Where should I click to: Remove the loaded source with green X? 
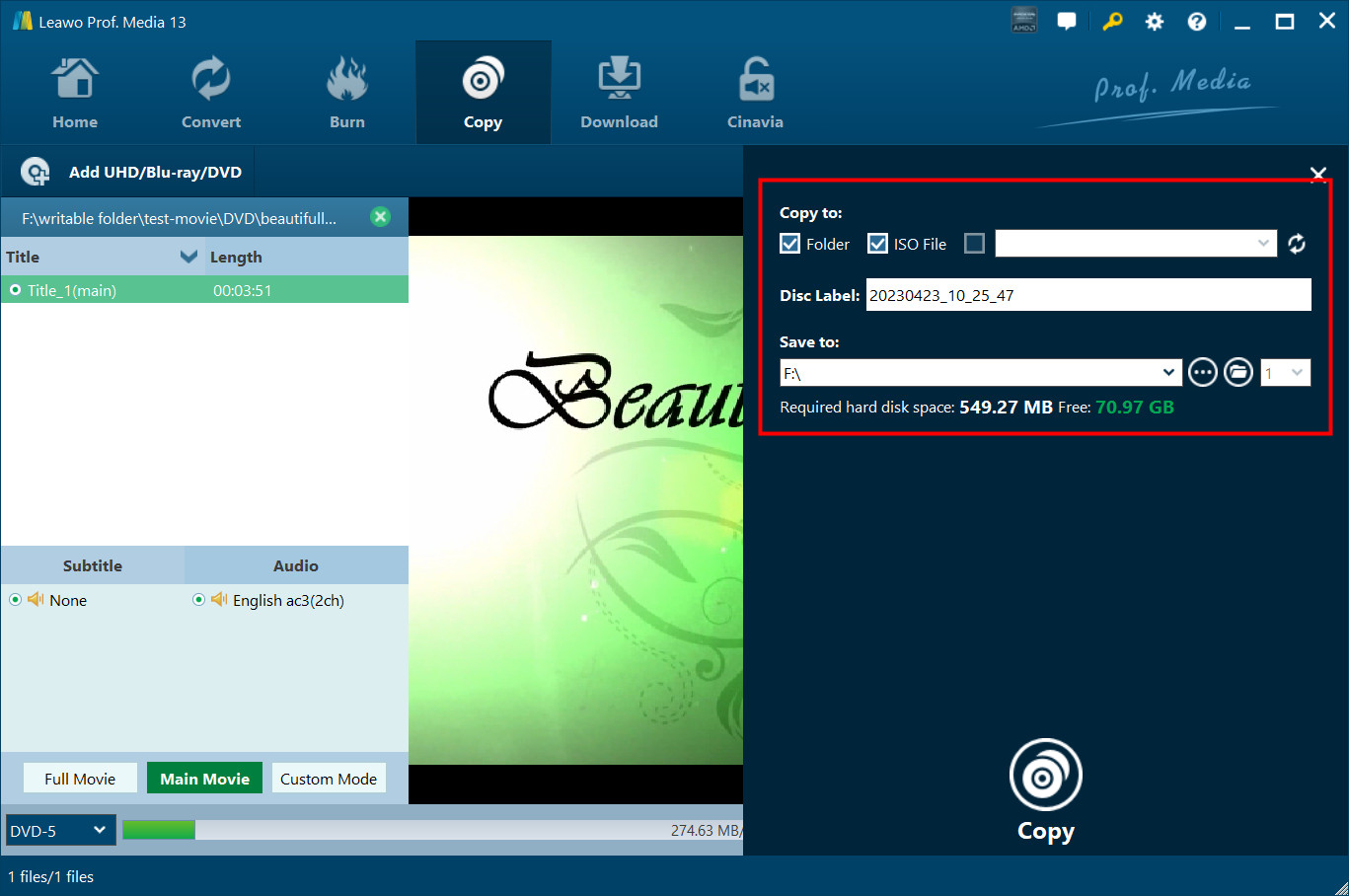pos(380,217)
